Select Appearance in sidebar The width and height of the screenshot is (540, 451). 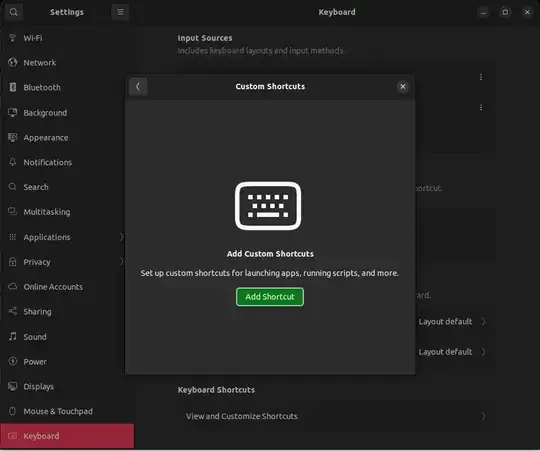pos(67,138)
